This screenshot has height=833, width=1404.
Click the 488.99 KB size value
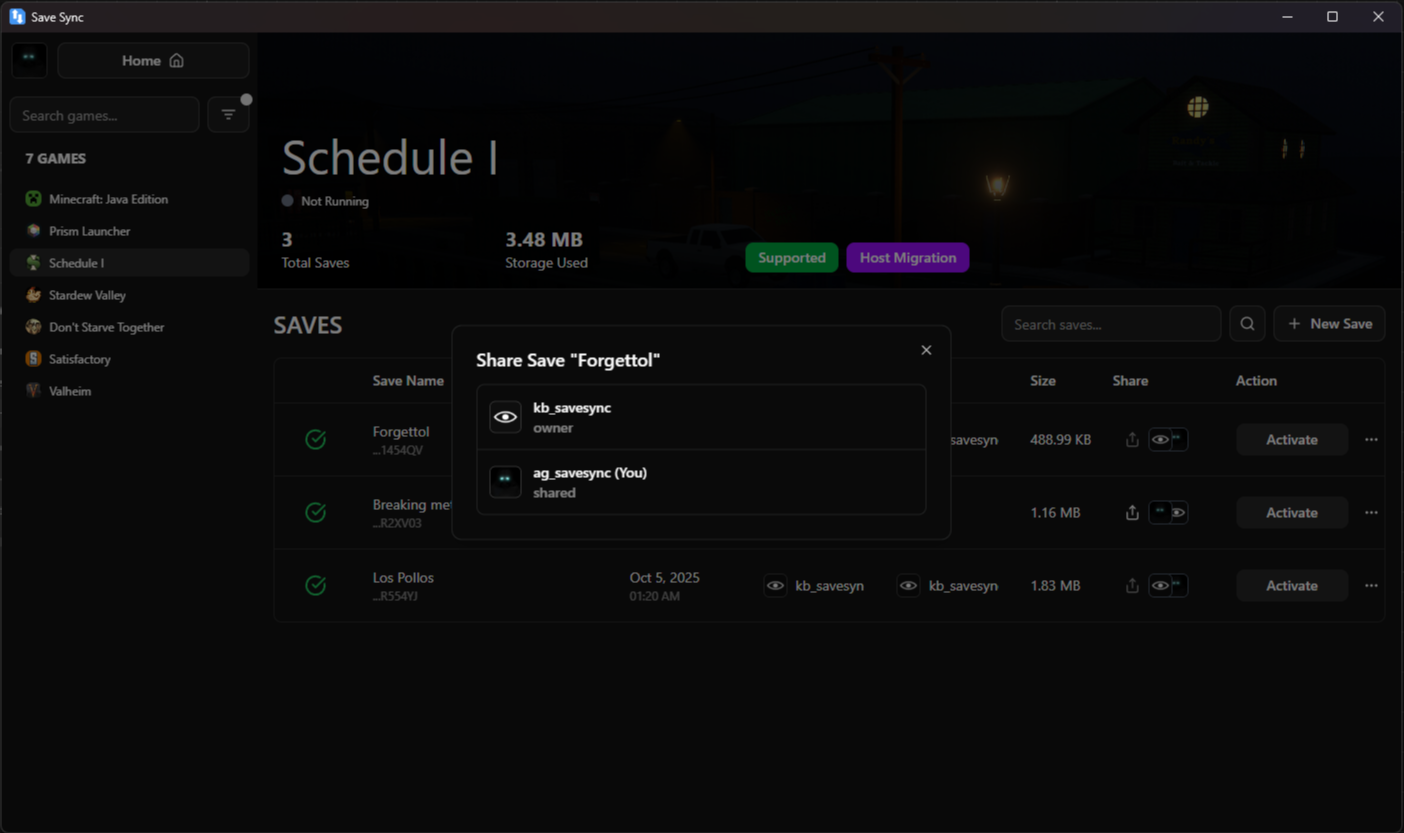(x=1061, y=440)
